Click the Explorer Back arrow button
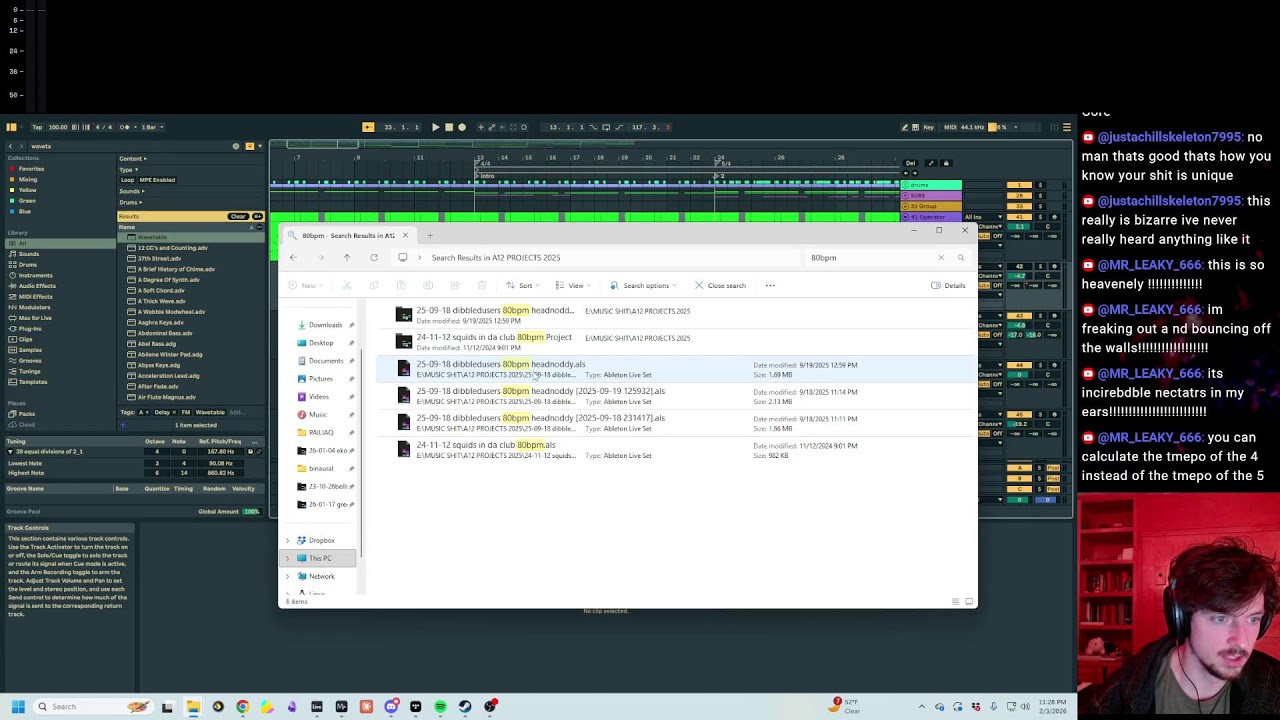The height and width of the screenshot is (720, 1280). pos(293,258)
